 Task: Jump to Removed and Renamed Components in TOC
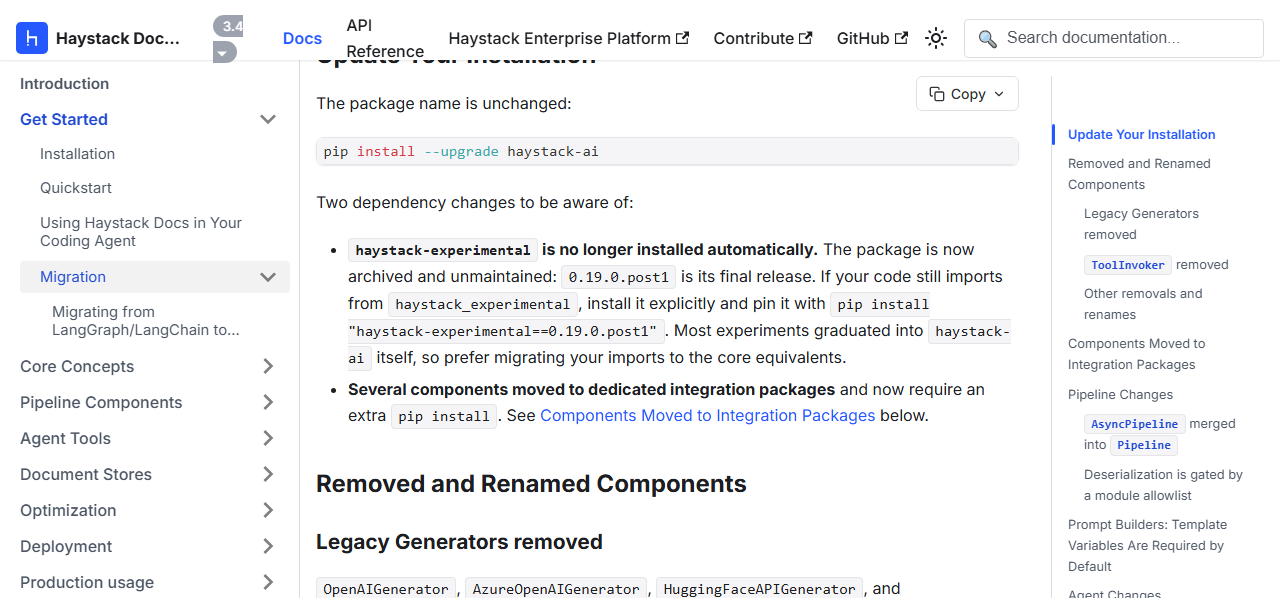tap(1139, 174)
